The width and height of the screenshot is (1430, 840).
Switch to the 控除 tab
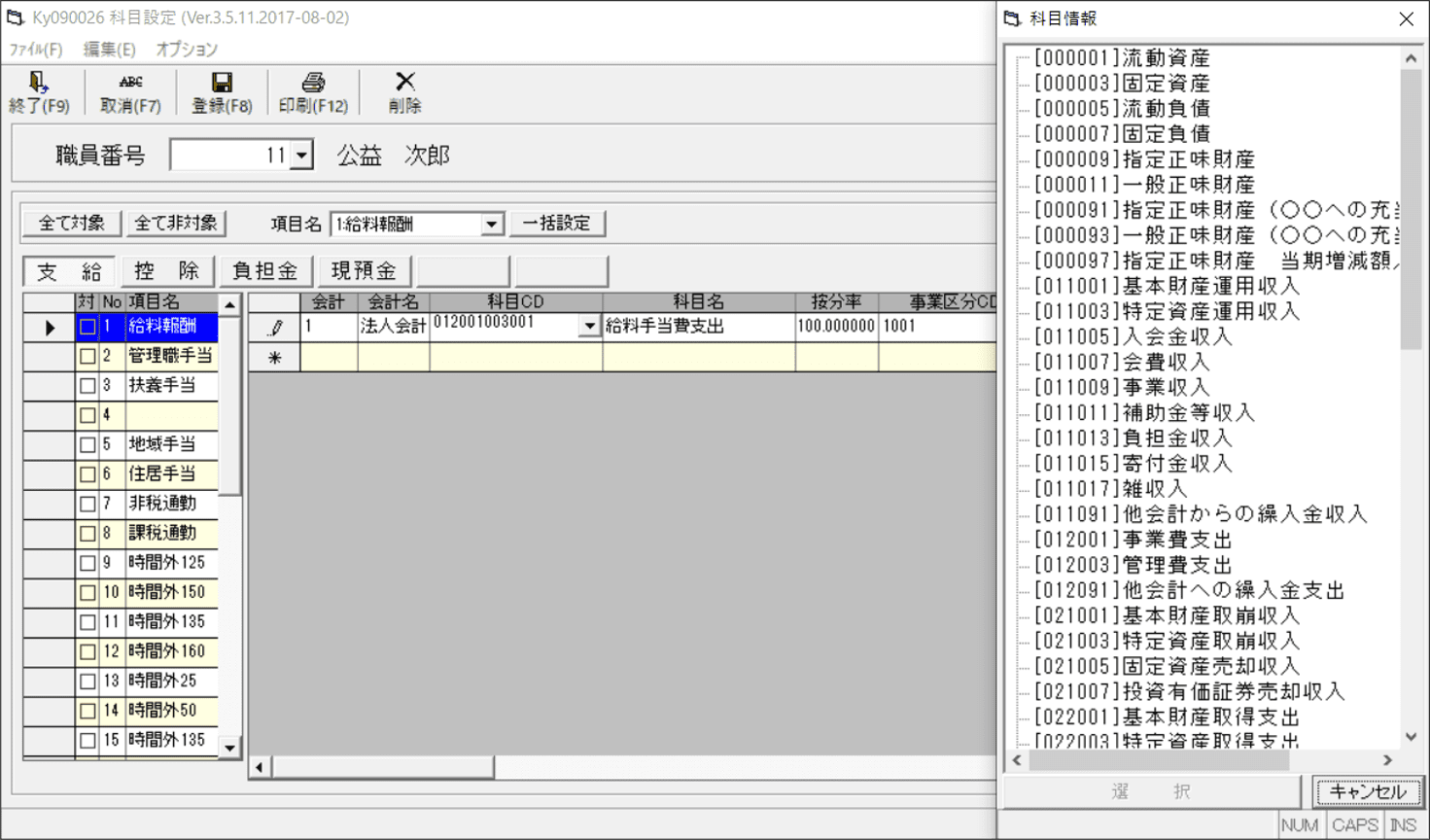click(167, 271)
